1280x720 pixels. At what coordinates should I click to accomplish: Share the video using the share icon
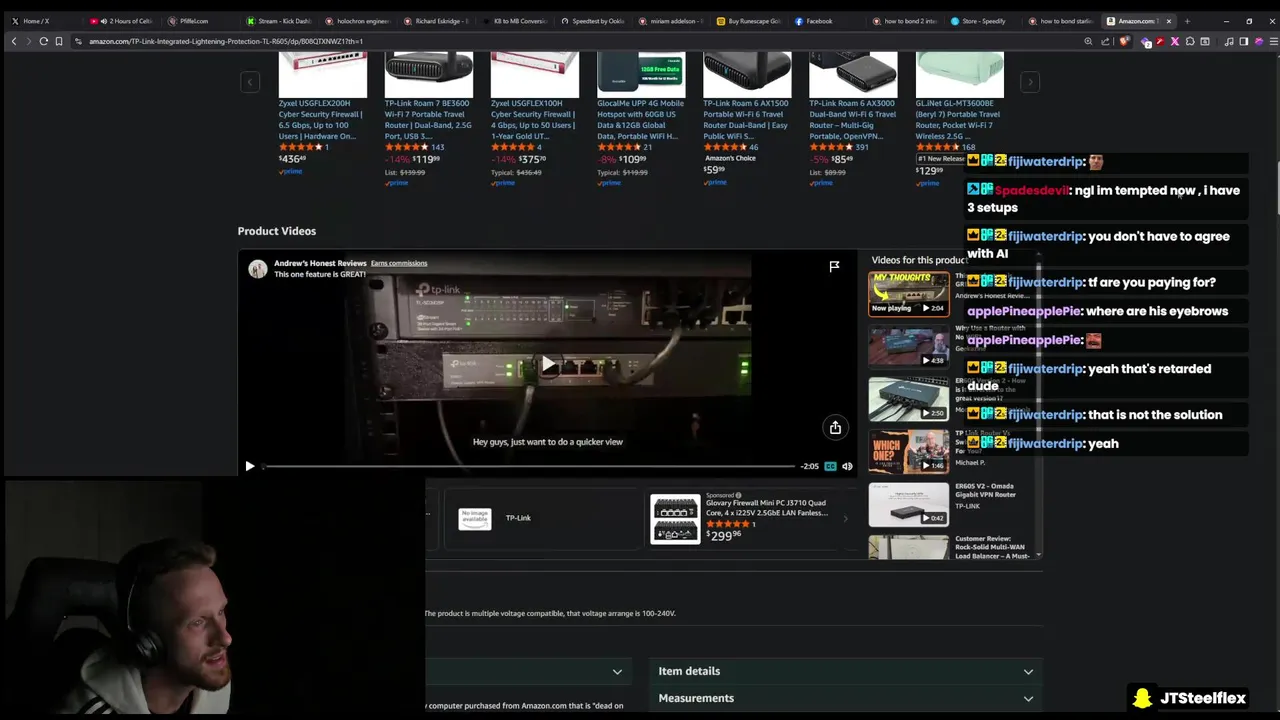coord(835,428)
